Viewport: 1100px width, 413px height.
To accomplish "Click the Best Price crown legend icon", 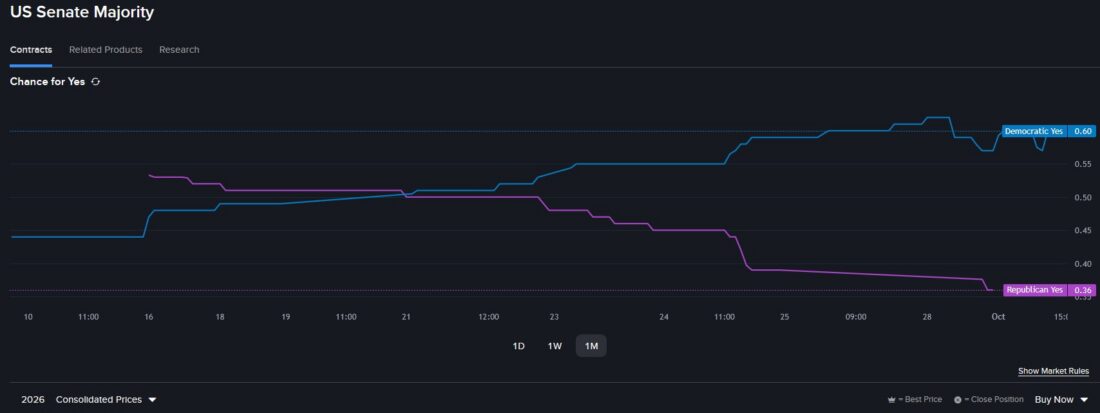I will (892, 400).
